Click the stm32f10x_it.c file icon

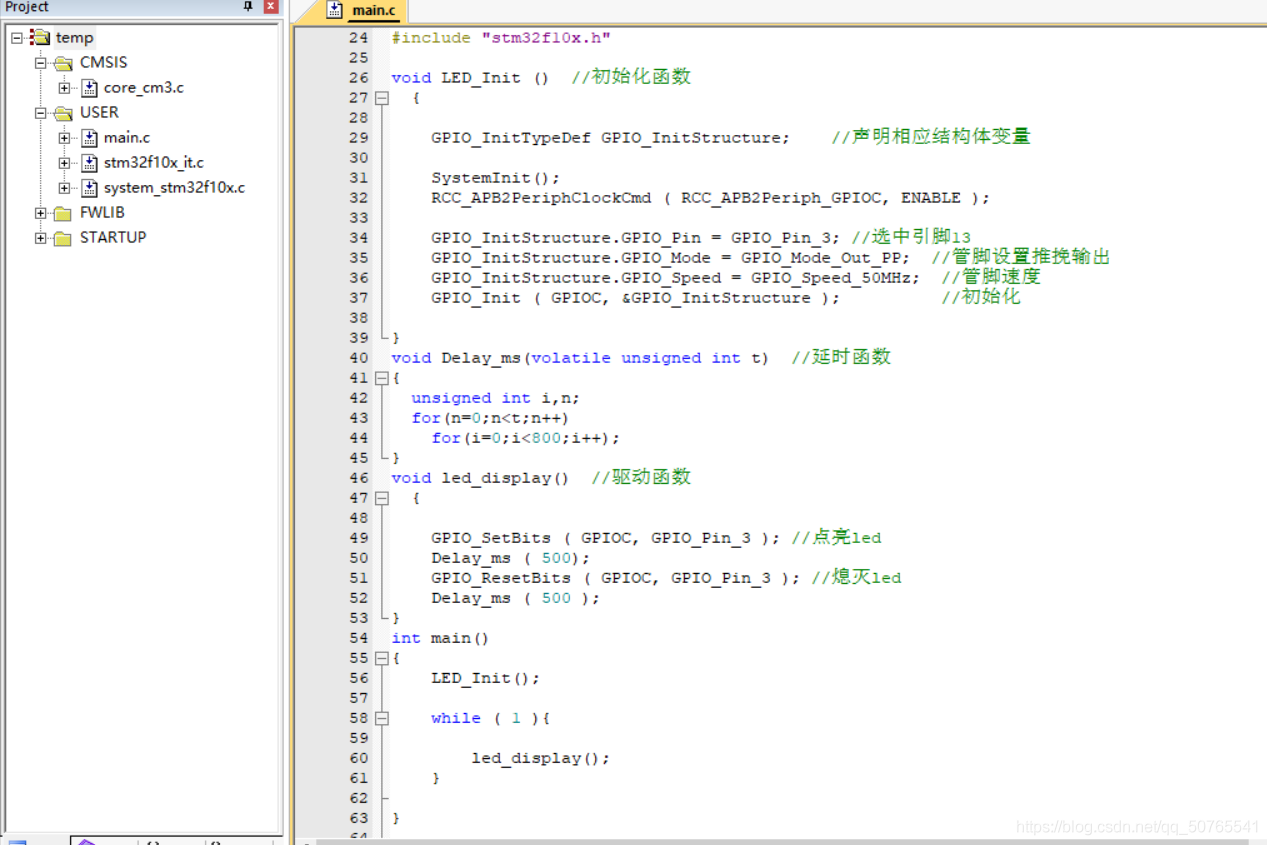coord(89,163)
